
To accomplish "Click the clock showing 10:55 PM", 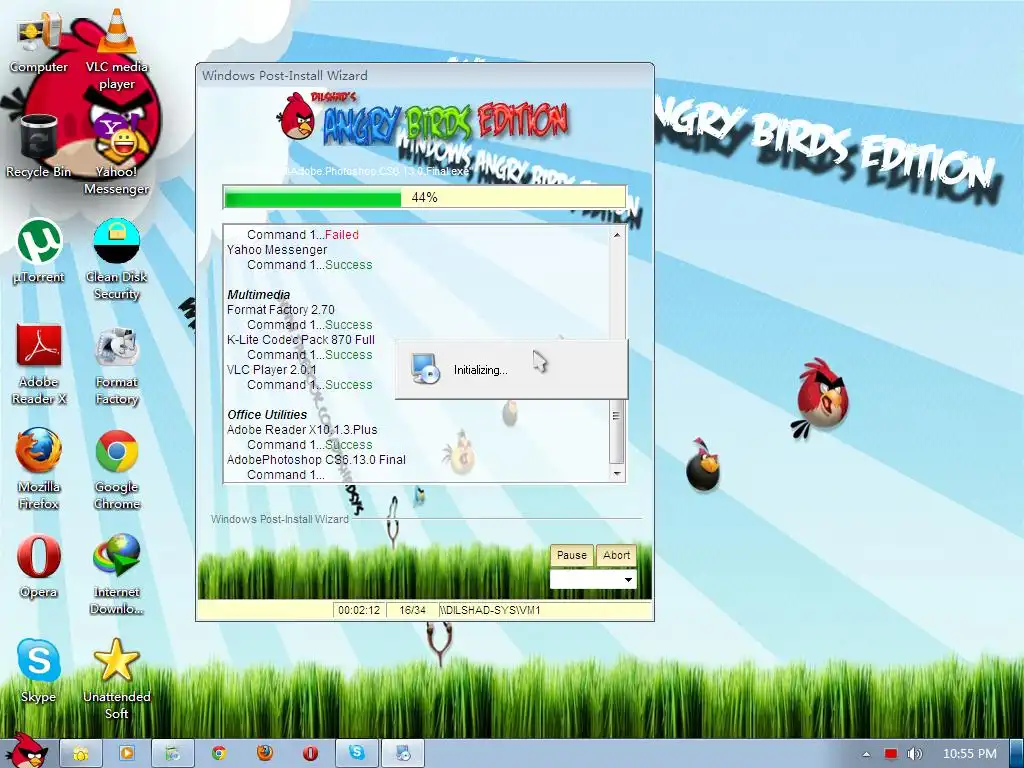I will pyautogui.click(x=970, y=754).
